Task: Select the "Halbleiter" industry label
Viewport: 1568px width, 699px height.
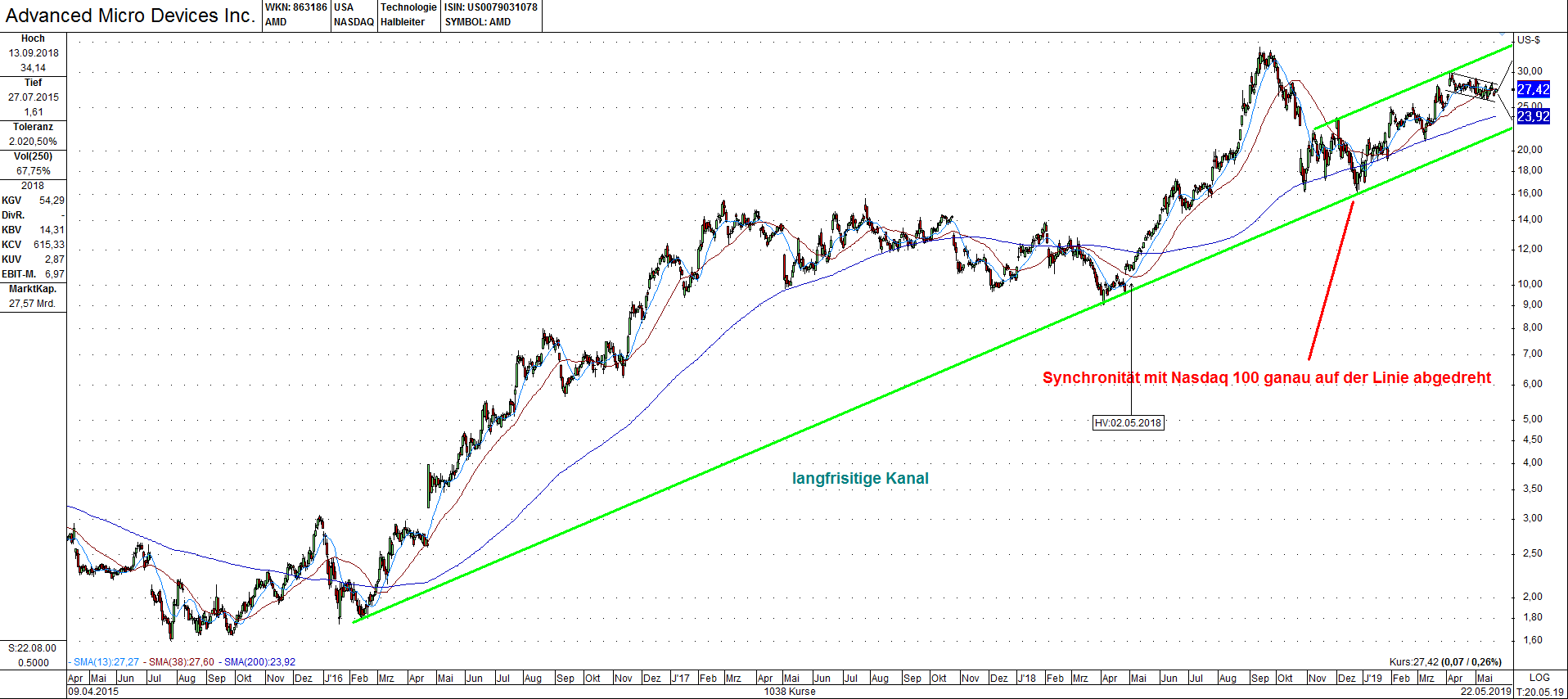Action: click(x=403, y=22)
